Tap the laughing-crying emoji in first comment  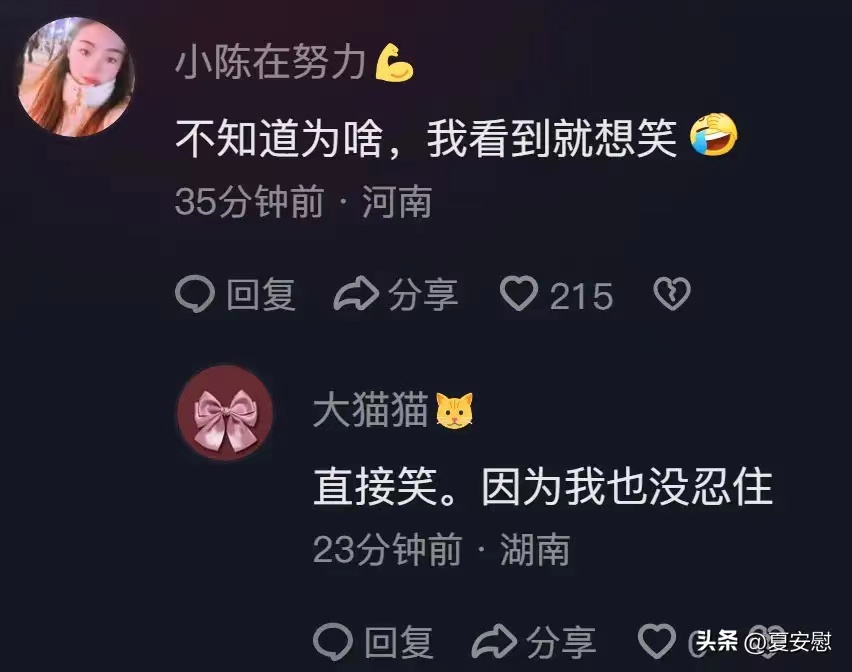tap(714, 135)
